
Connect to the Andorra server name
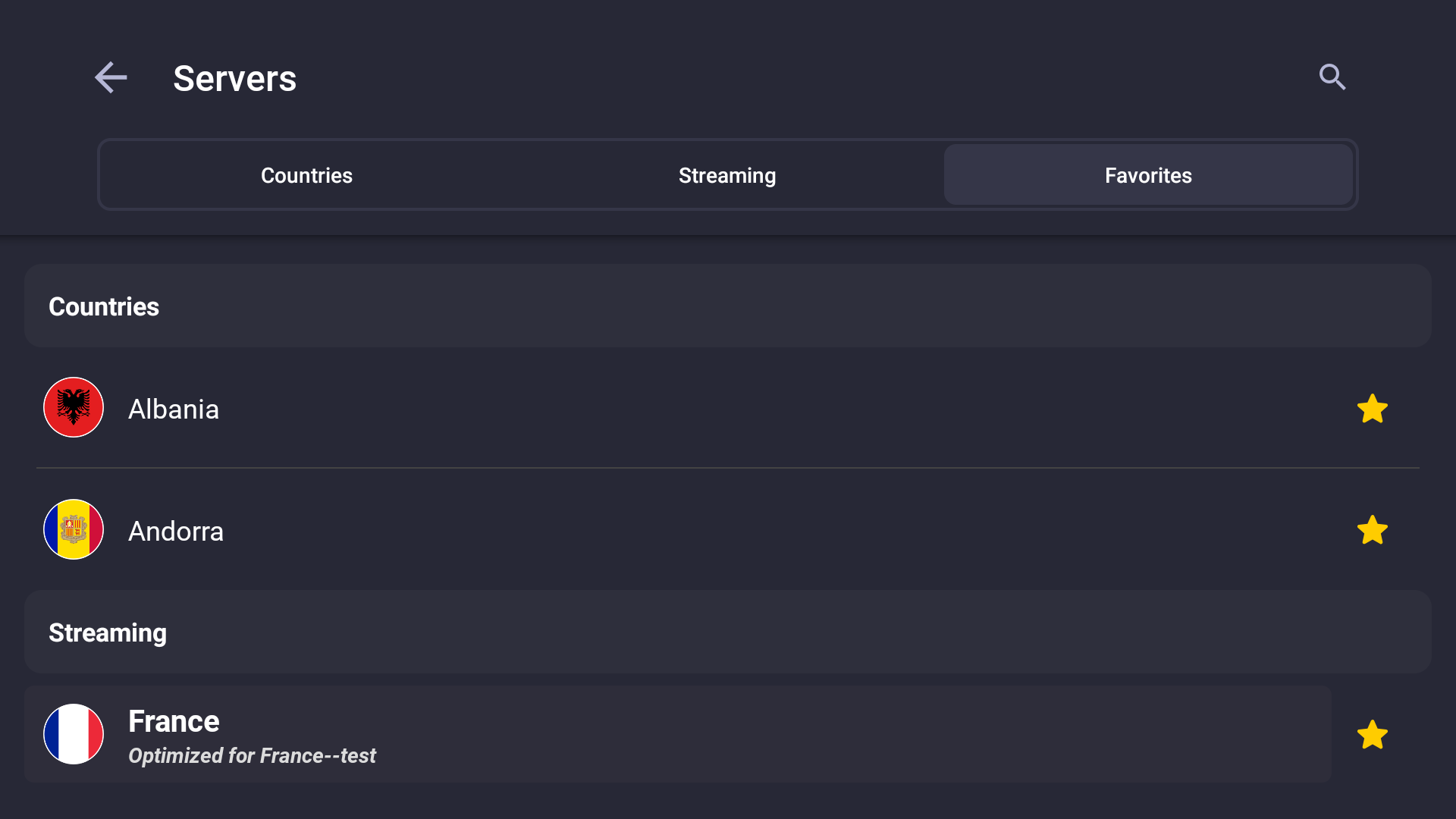176,531
